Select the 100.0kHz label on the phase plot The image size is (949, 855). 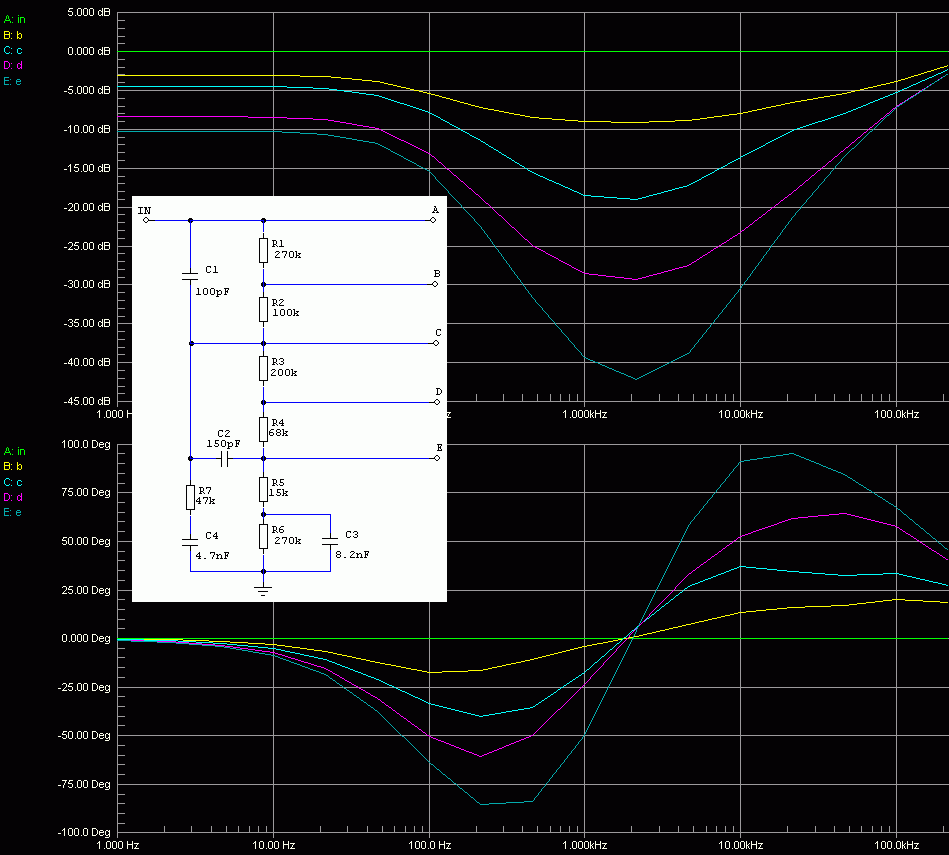click(896, 845)
